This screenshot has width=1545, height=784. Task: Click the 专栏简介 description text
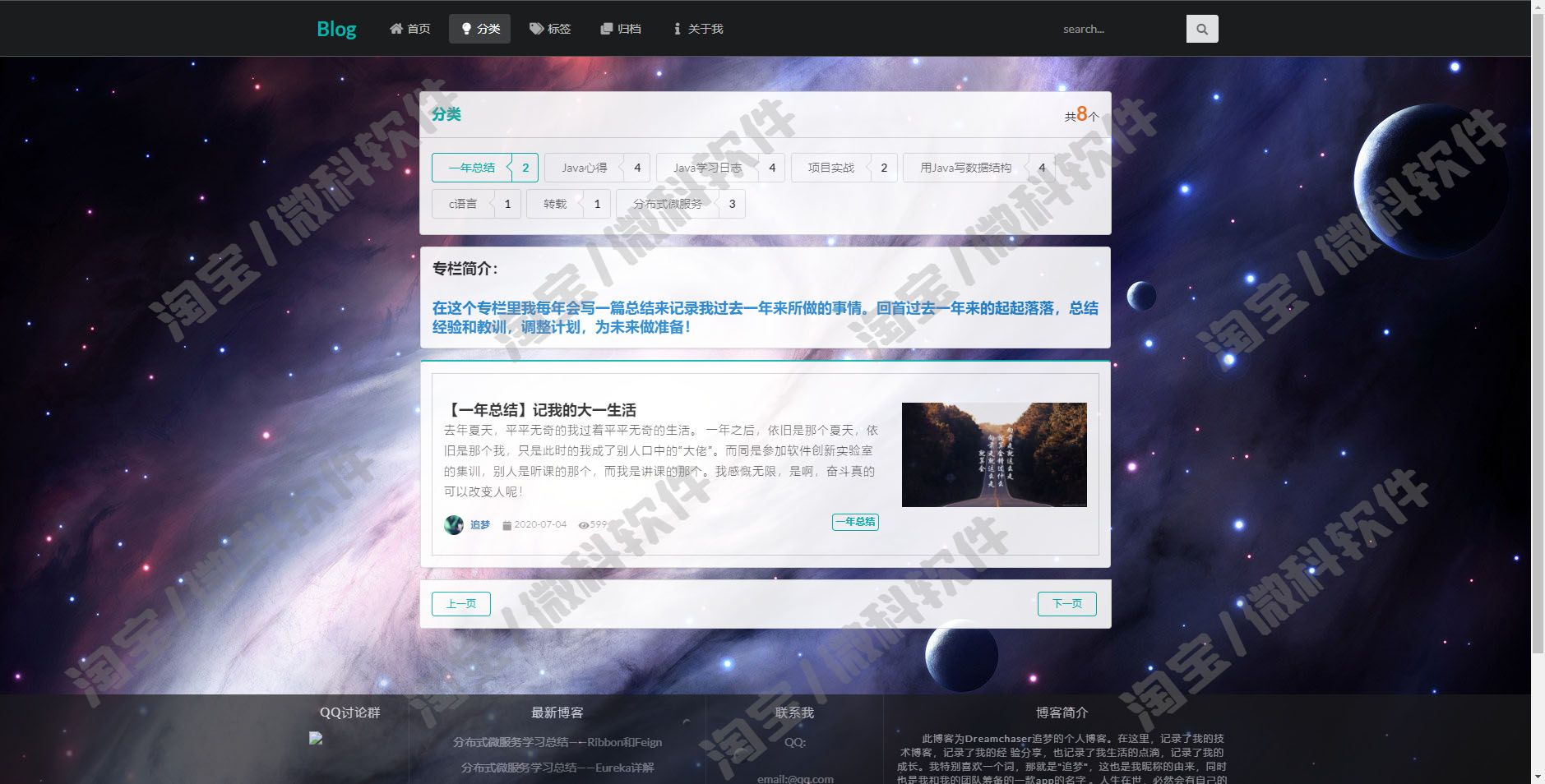coord(765,317)
